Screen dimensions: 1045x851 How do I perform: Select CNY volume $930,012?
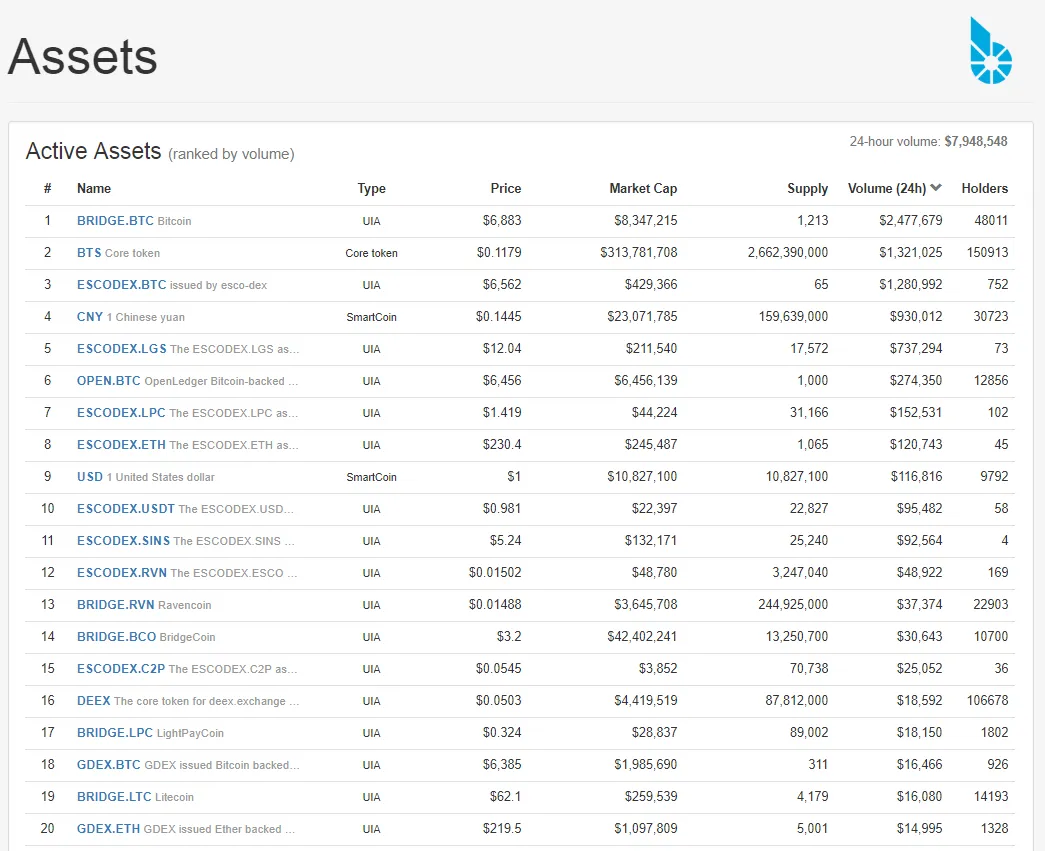tap(916, 317)
